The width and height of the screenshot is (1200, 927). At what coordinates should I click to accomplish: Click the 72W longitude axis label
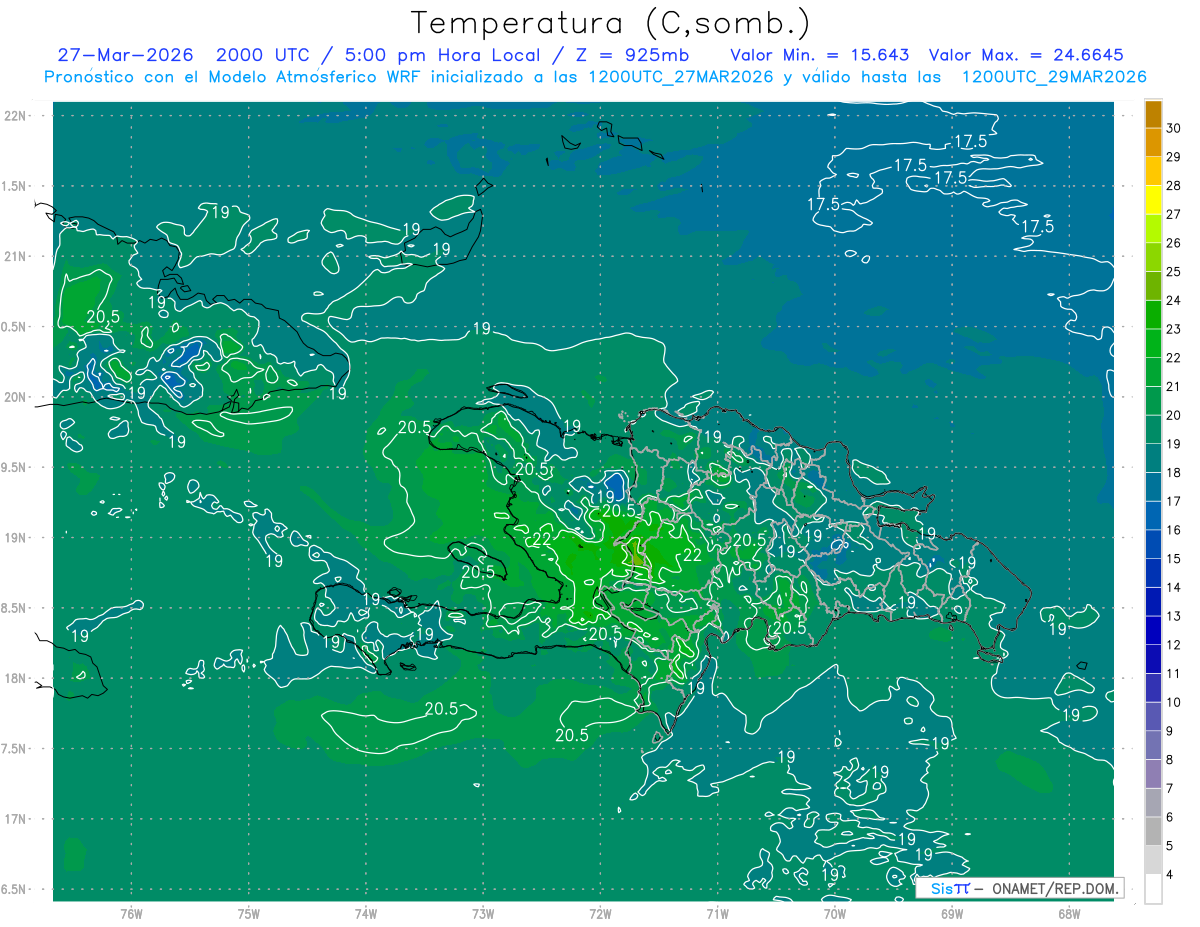point(600,914)
